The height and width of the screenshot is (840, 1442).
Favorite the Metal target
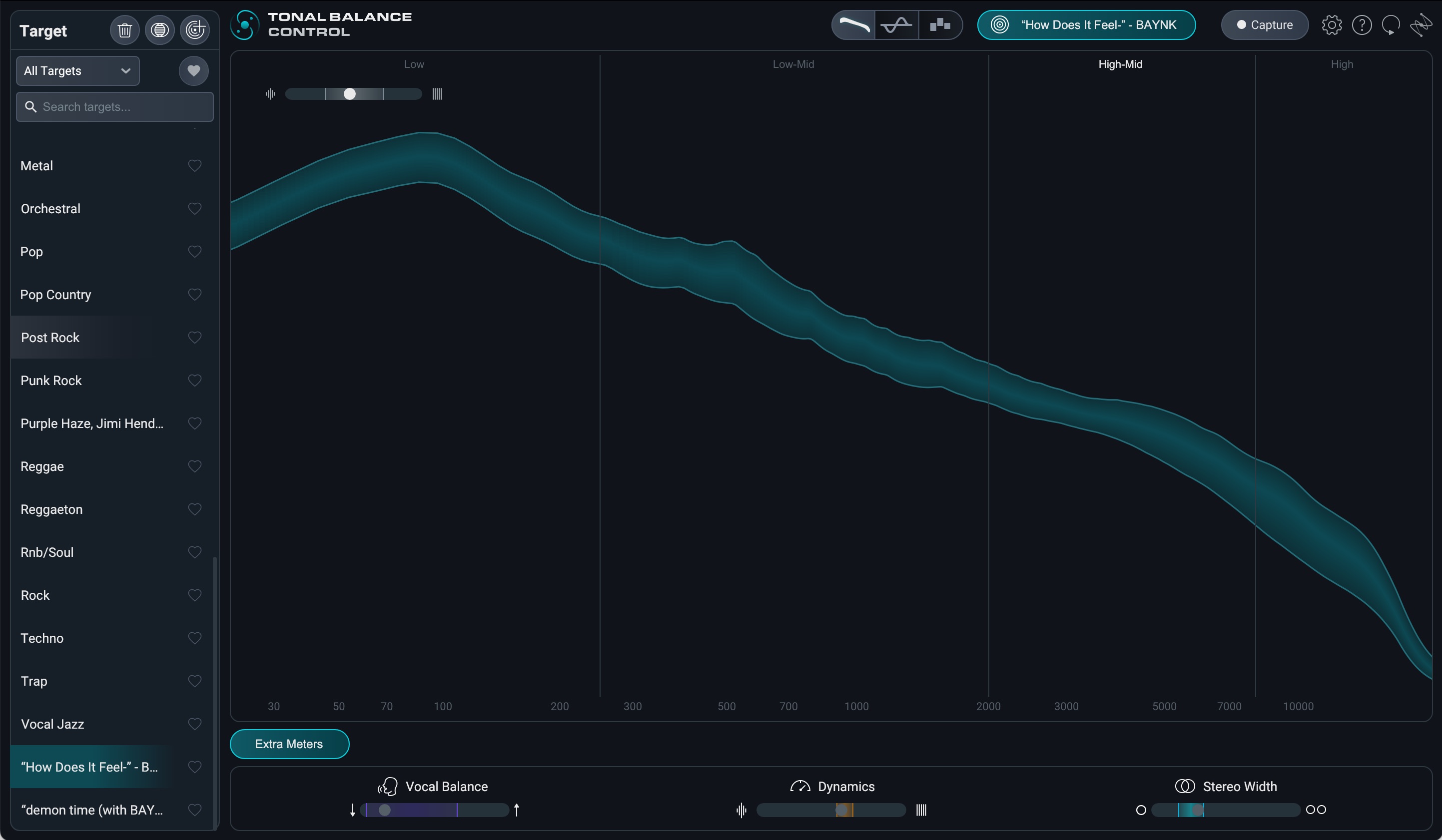pos(194,166)
